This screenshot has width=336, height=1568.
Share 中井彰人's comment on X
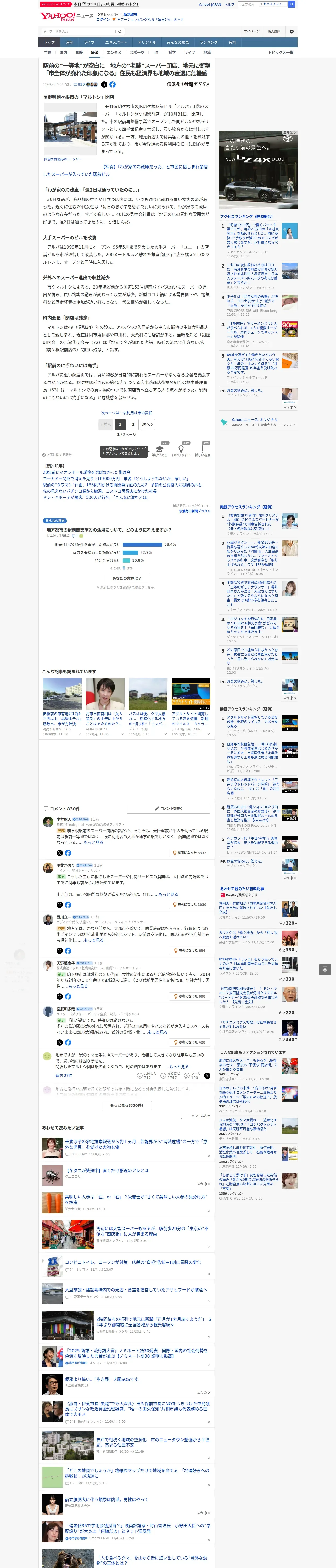point(59,853)
